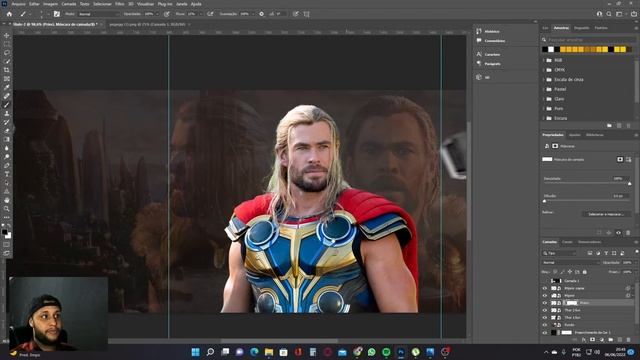
Task: Select the Horizontal Type tool
Action: point(7,174)
